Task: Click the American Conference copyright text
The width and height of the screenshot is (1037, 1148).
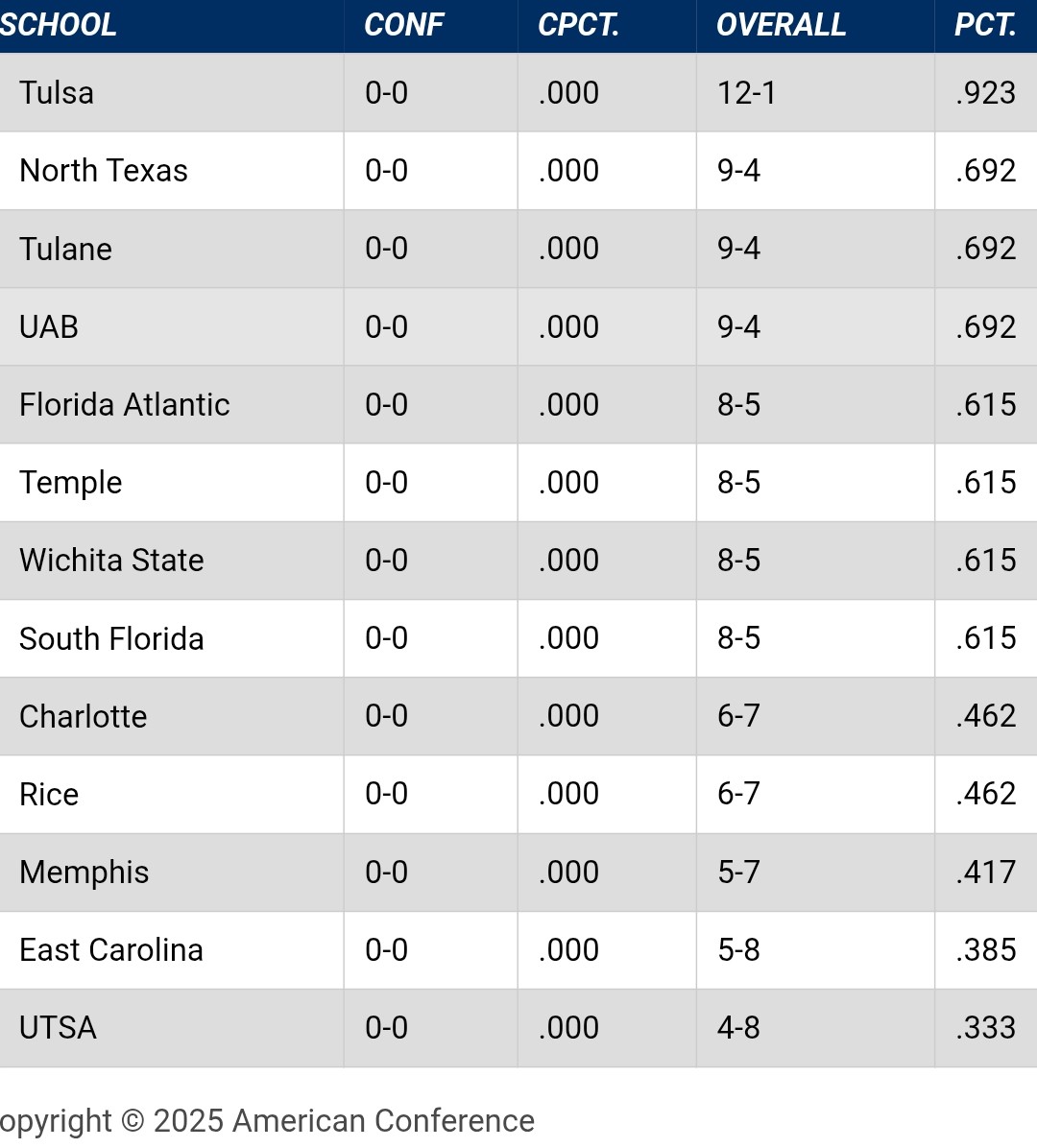Action: [x=267, y=1121]
